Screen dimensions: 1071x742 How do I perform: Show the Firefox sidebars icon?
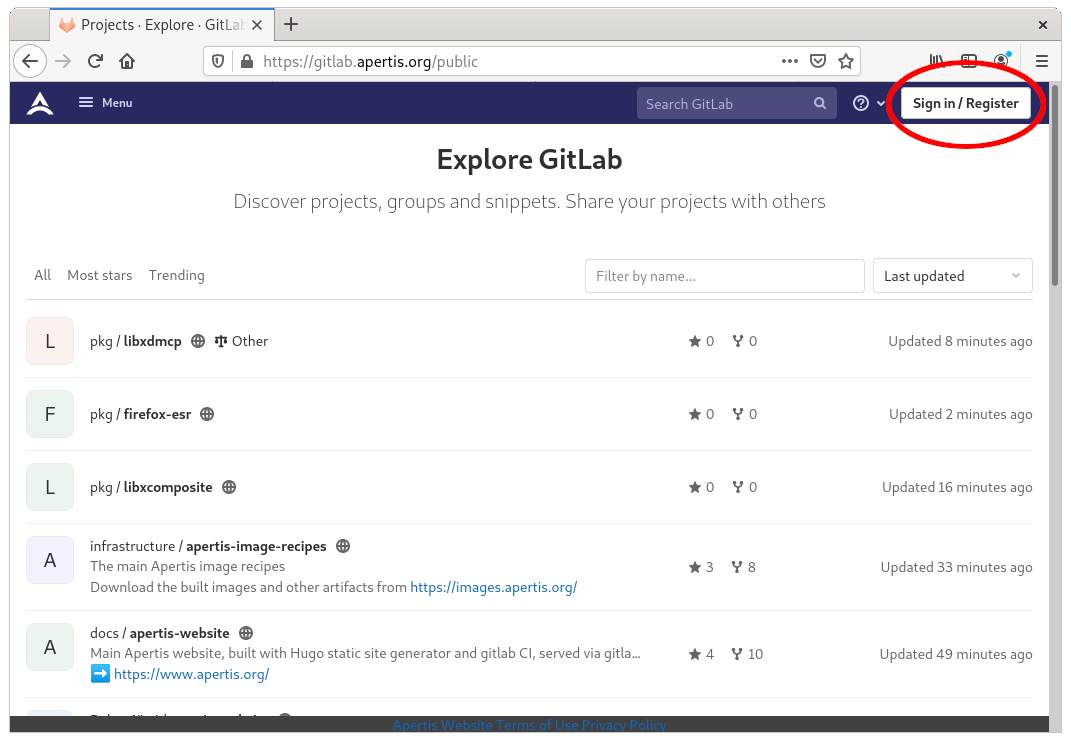click(x=969, y=61)
